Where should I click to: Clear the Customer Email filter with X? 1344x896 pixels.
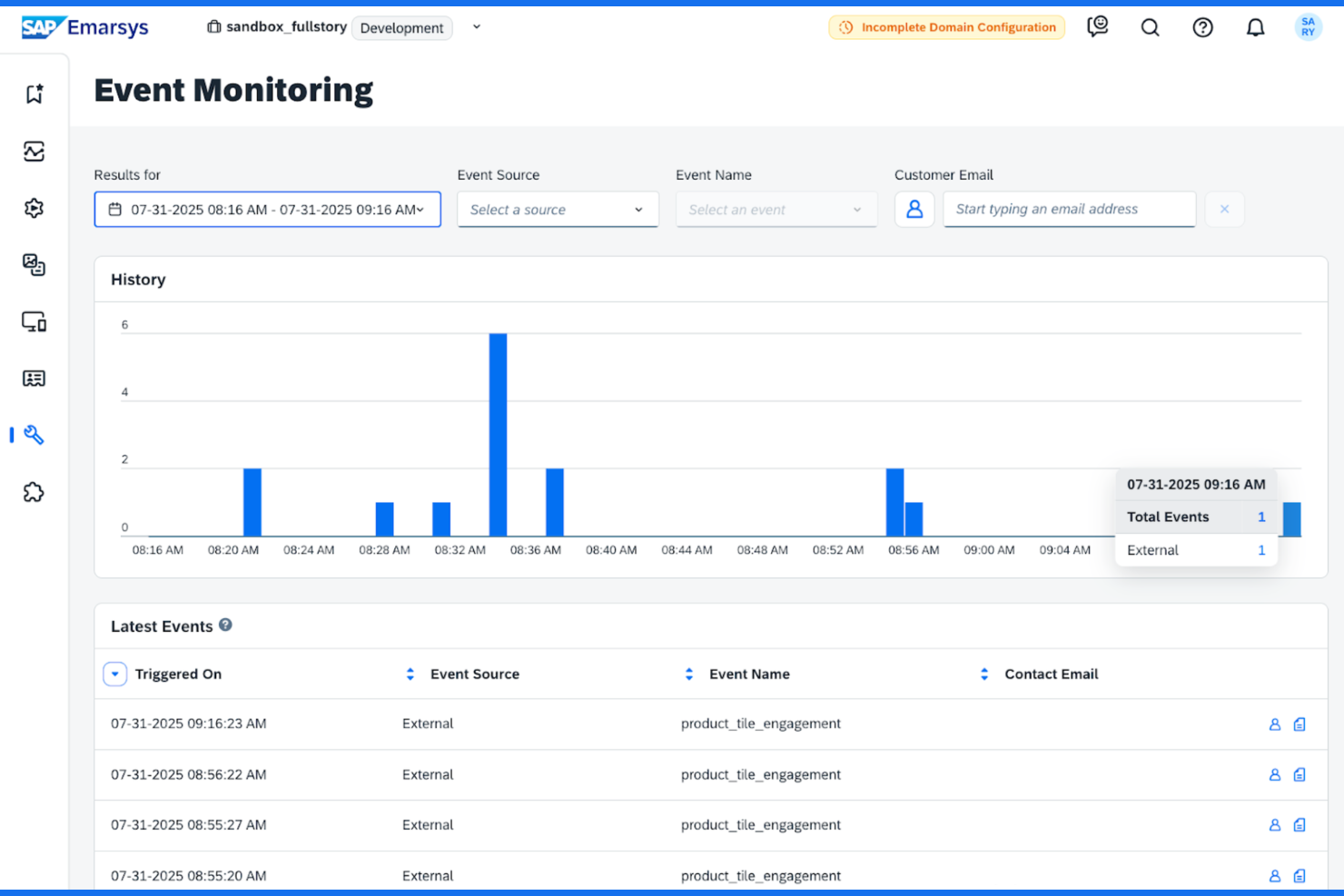pyautogui.click(x=1225, y=210)
